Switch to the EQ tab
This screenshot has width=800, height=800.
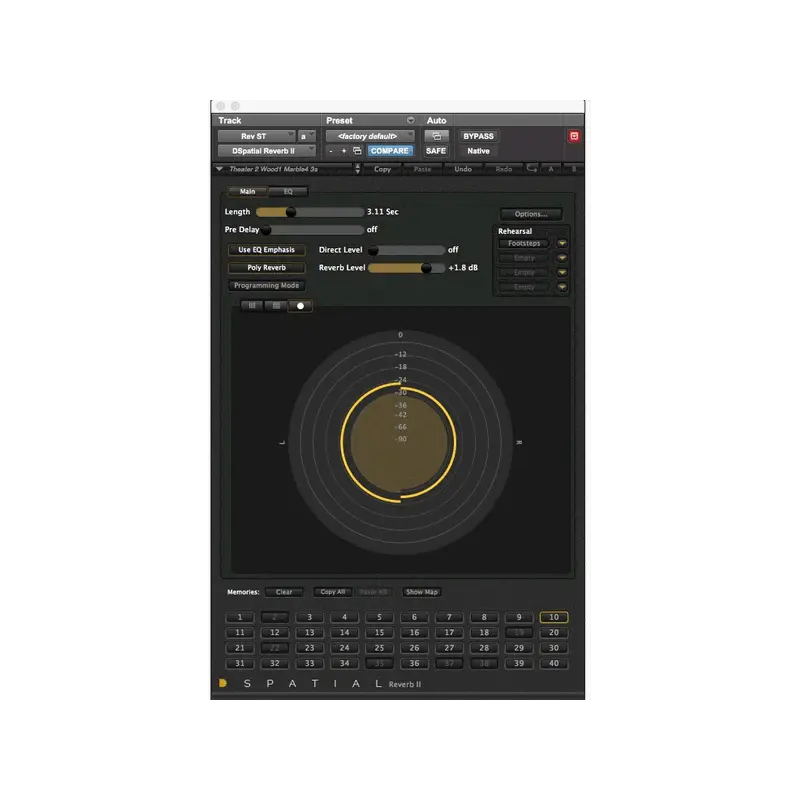click(288, 191)
